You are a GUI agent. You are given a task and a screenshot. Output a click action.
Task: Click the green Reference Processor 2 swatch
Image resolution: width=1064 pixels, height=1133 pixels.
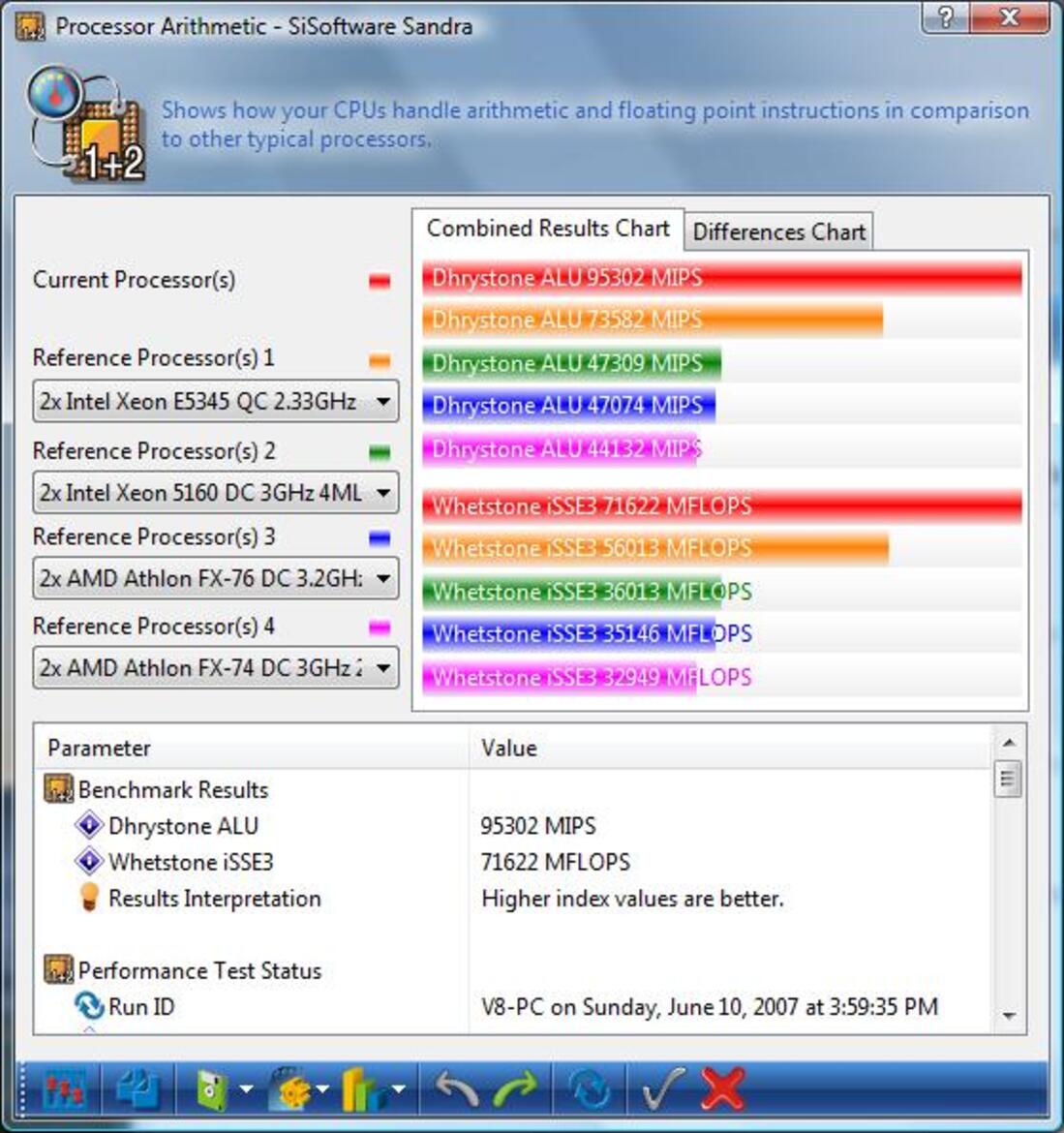[x=380, y=453]
